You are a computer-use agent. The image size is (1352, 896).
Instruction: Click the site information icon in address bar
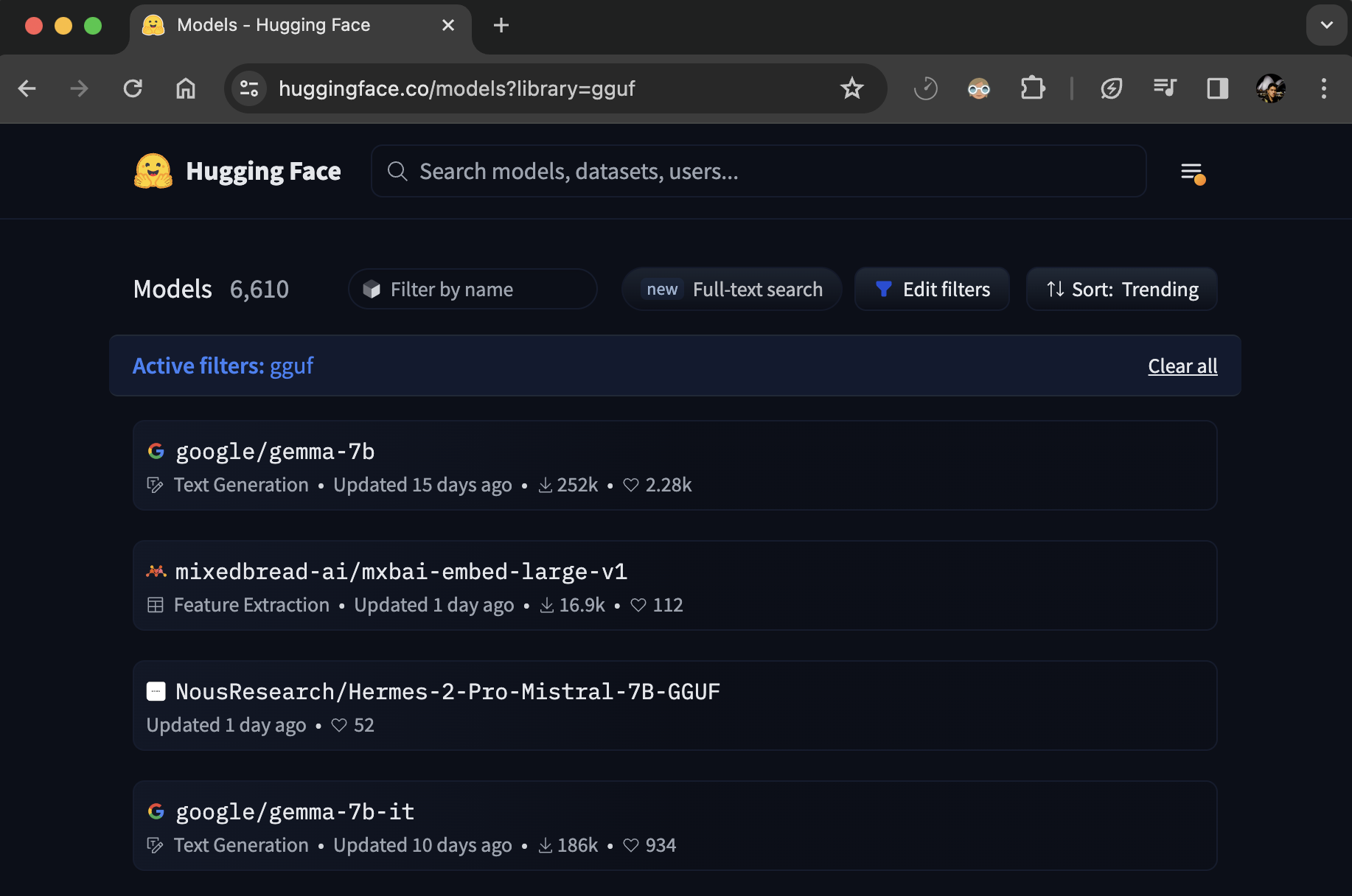249,88
